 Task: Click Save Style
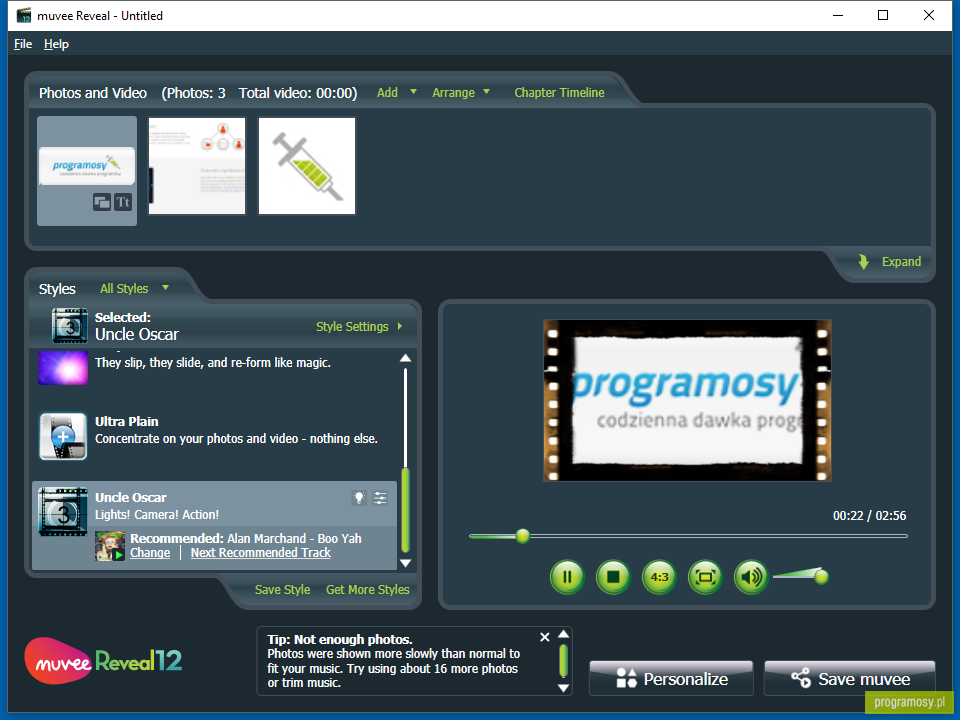(x=282, y=590)
